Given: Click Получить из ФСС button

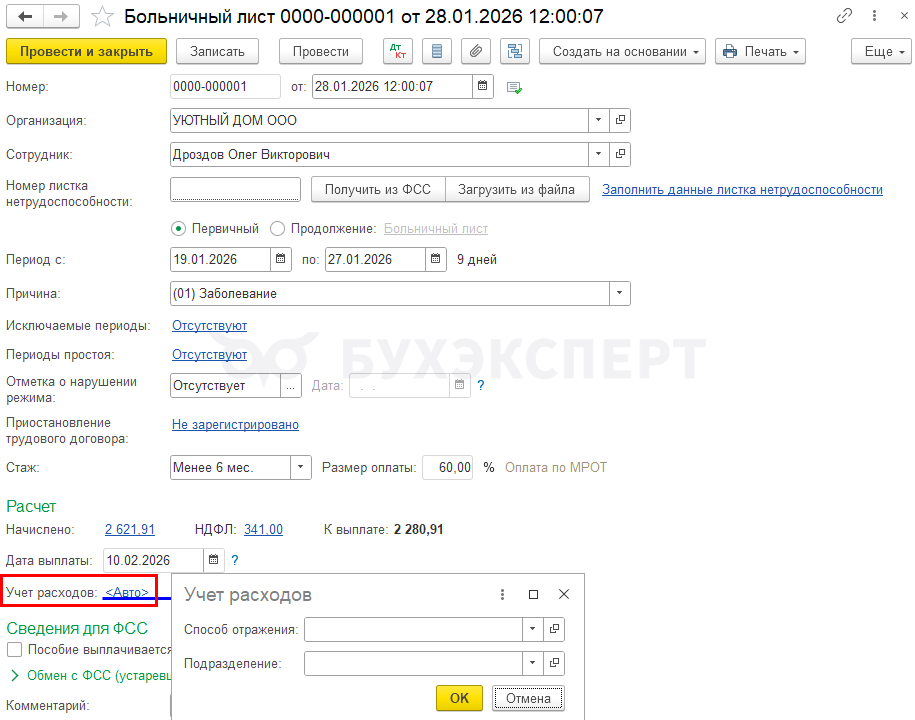Looking at the screenshot, I should [378, 190].
